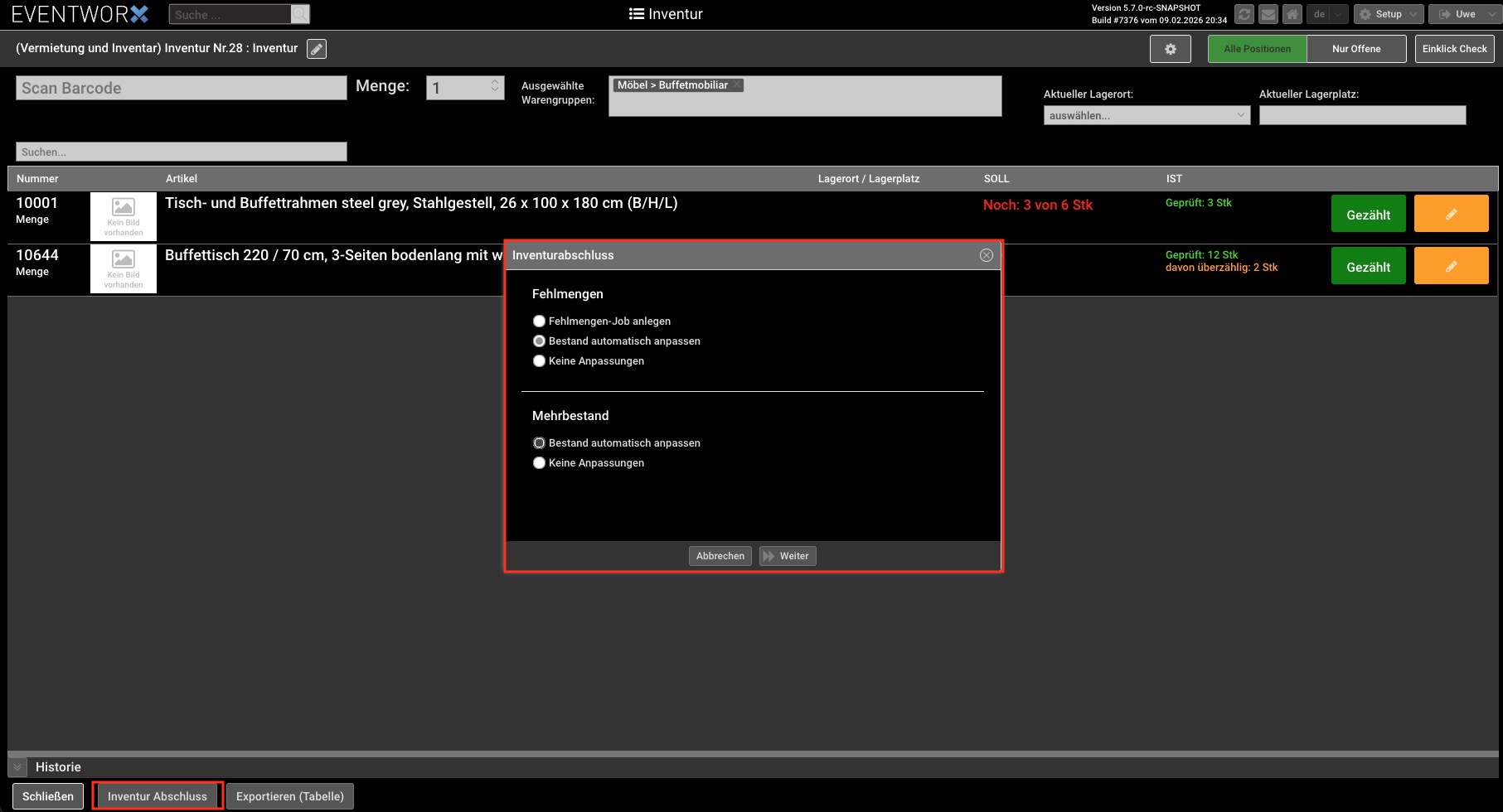Screen dimensions: 1503x812
Task: Remove the Möbel > Buffetmobiliar tag
Action: [737, 85]
